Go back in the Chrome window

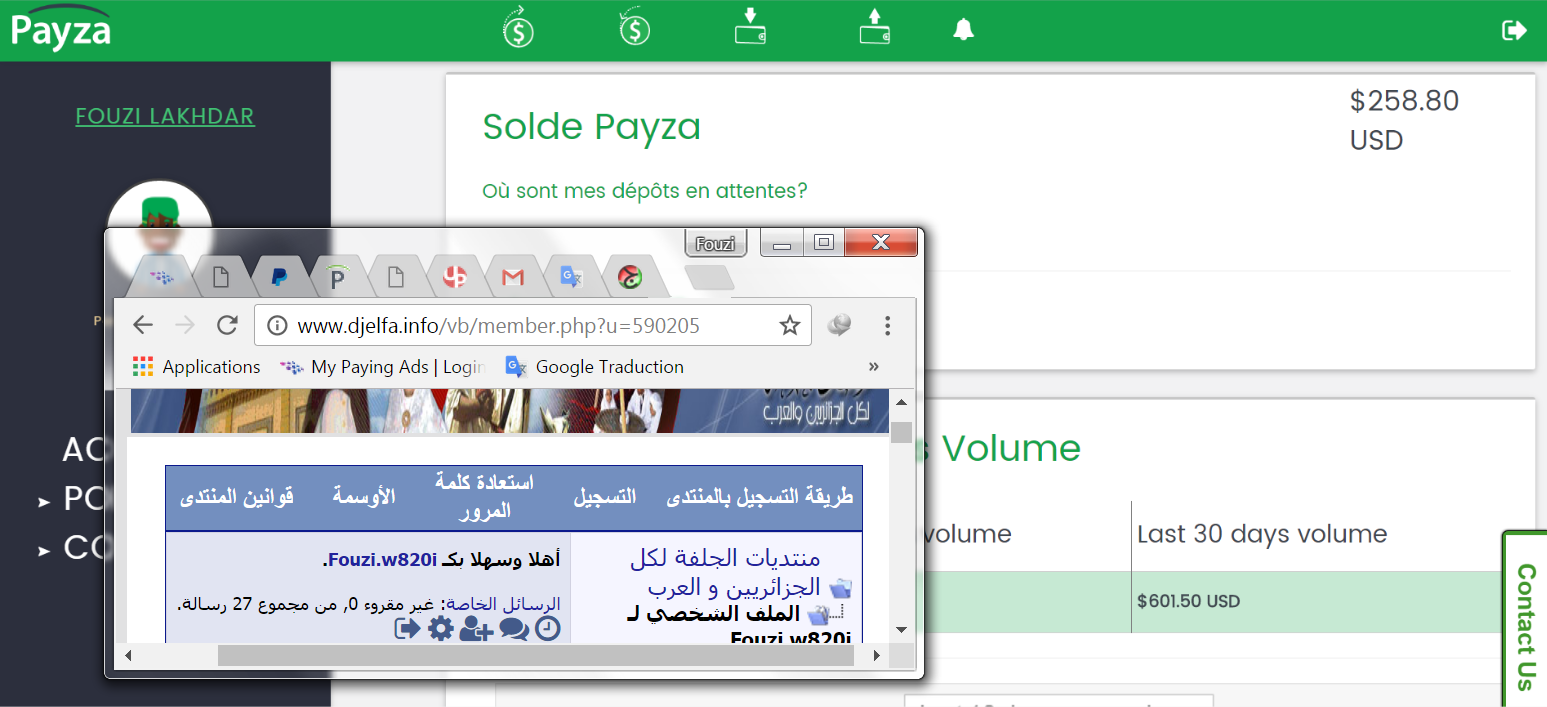tap(143, 325)
